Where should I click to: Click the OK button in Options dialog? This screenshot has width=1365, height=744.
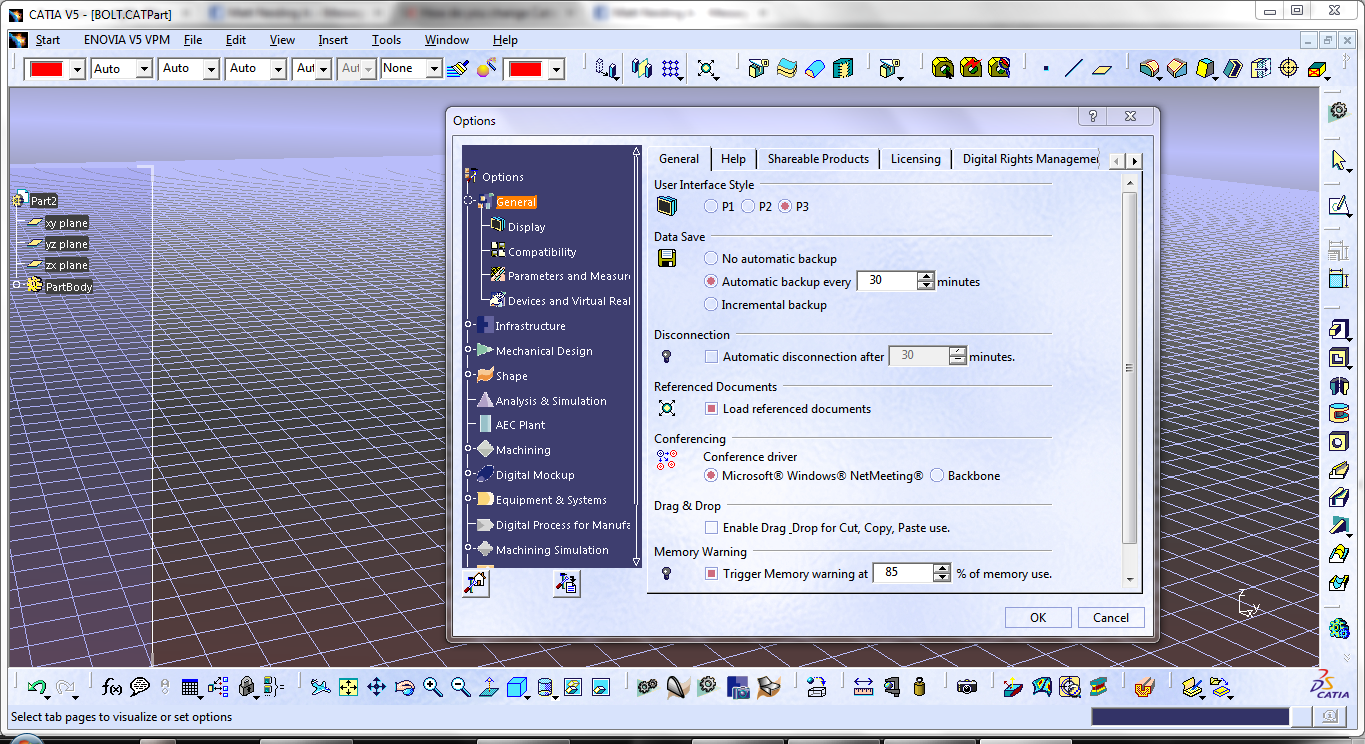(1037, 617)
